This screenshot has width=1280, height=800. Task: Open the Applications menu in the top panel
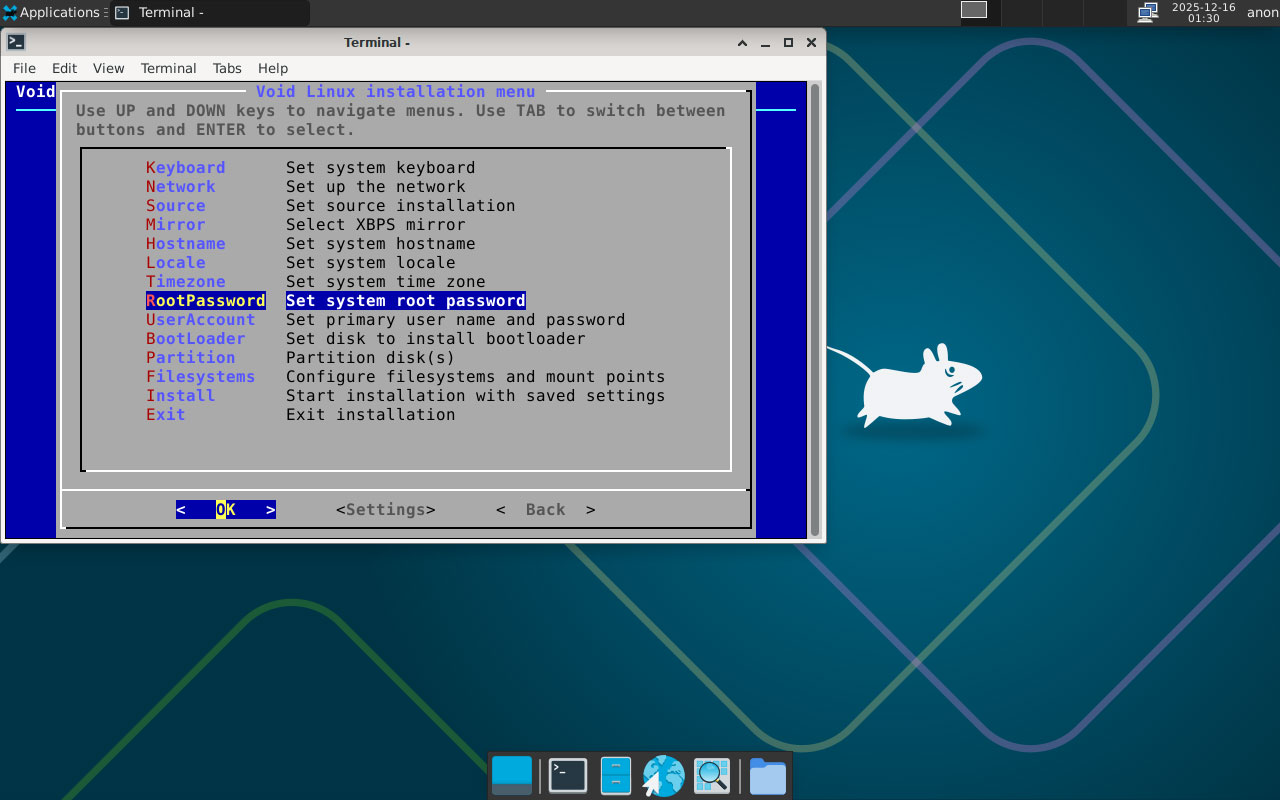click(x=52, y=12)
